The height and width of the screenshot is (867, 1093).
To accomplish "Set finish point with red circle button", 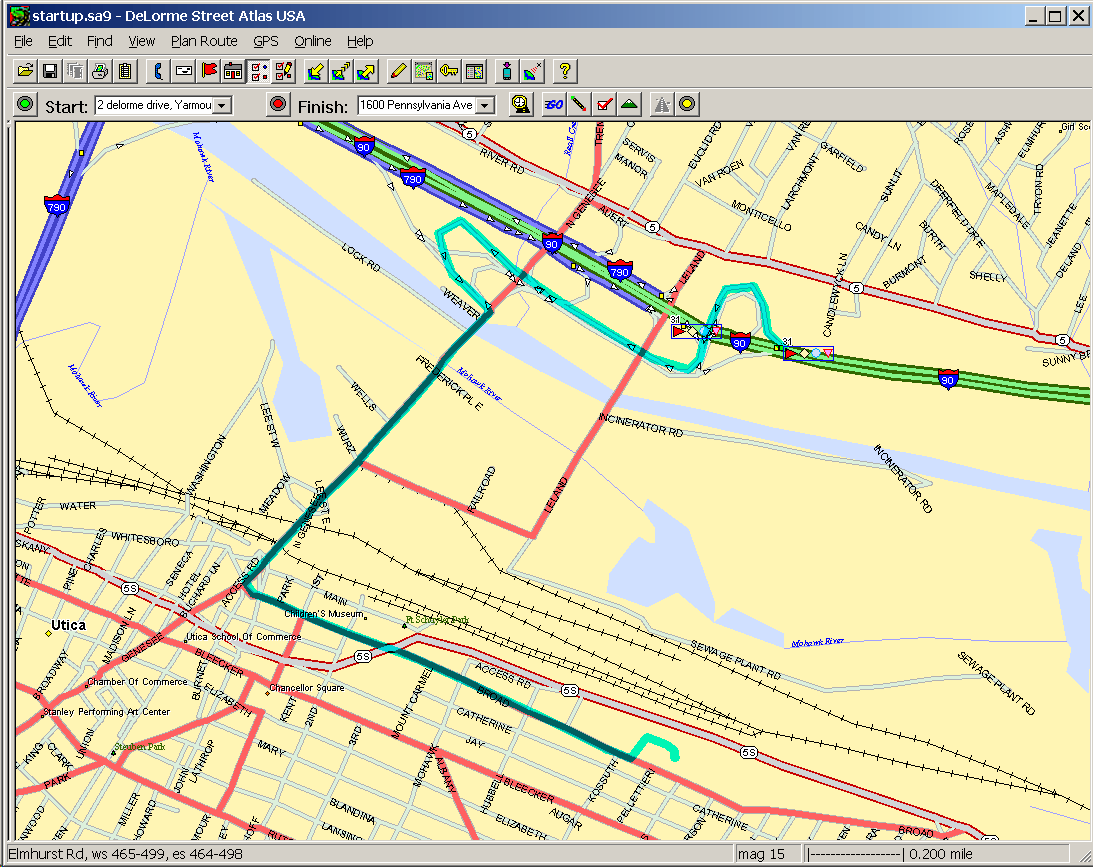I will pos(278,105).
